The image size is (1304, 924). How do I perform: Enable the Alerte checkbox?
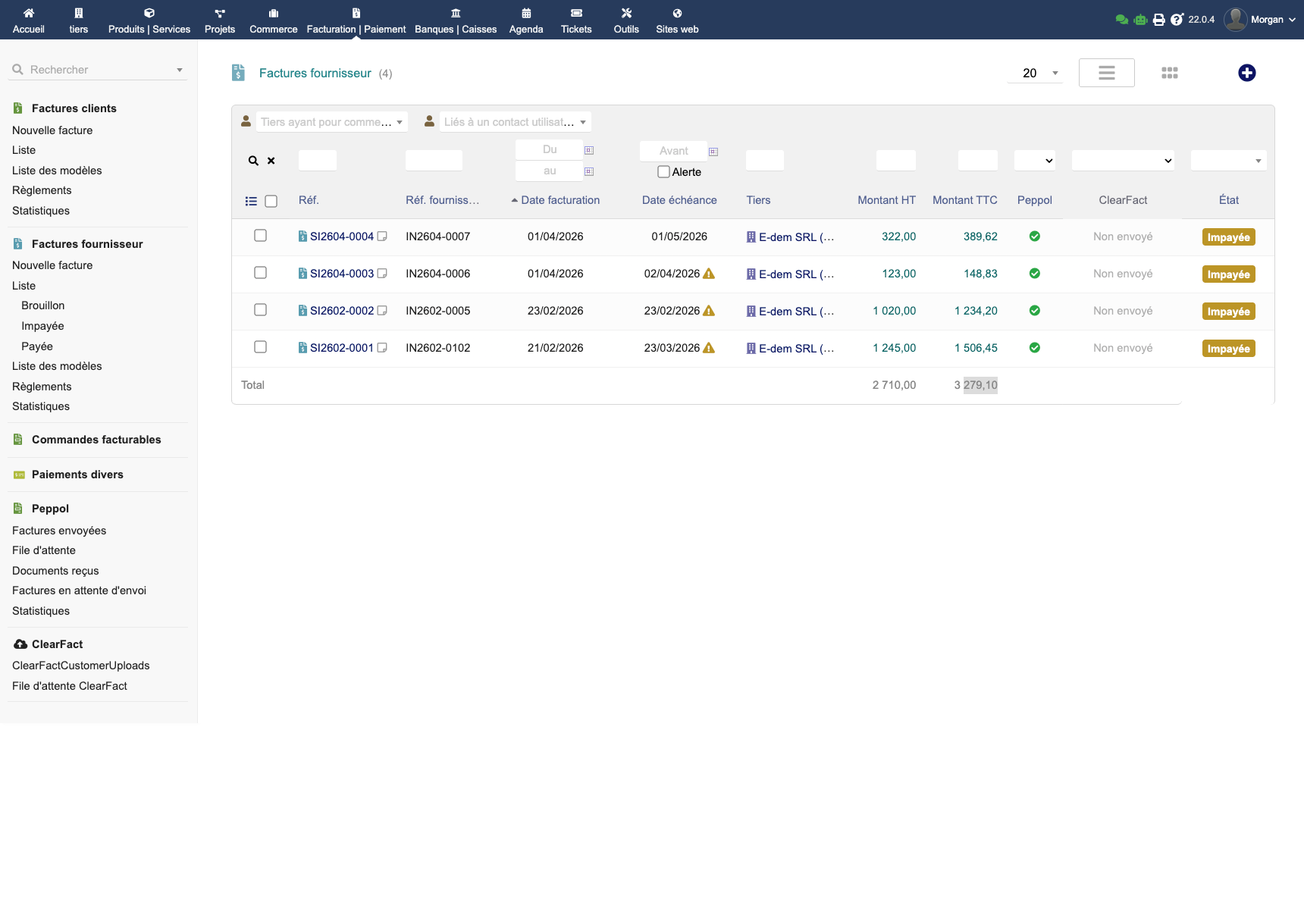click(663, 172)
